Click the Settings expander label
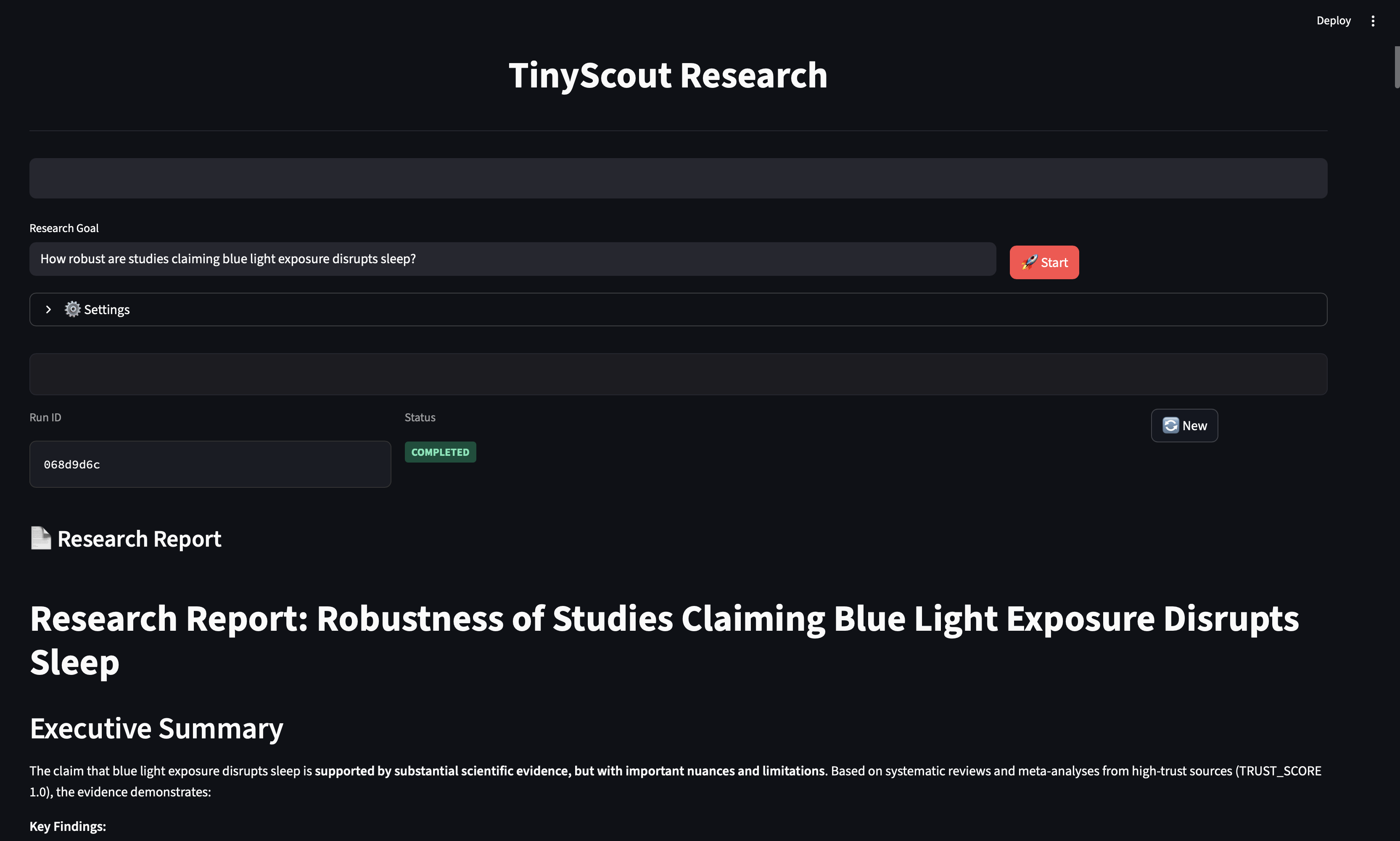1400x841 pixels. point(106,309)
